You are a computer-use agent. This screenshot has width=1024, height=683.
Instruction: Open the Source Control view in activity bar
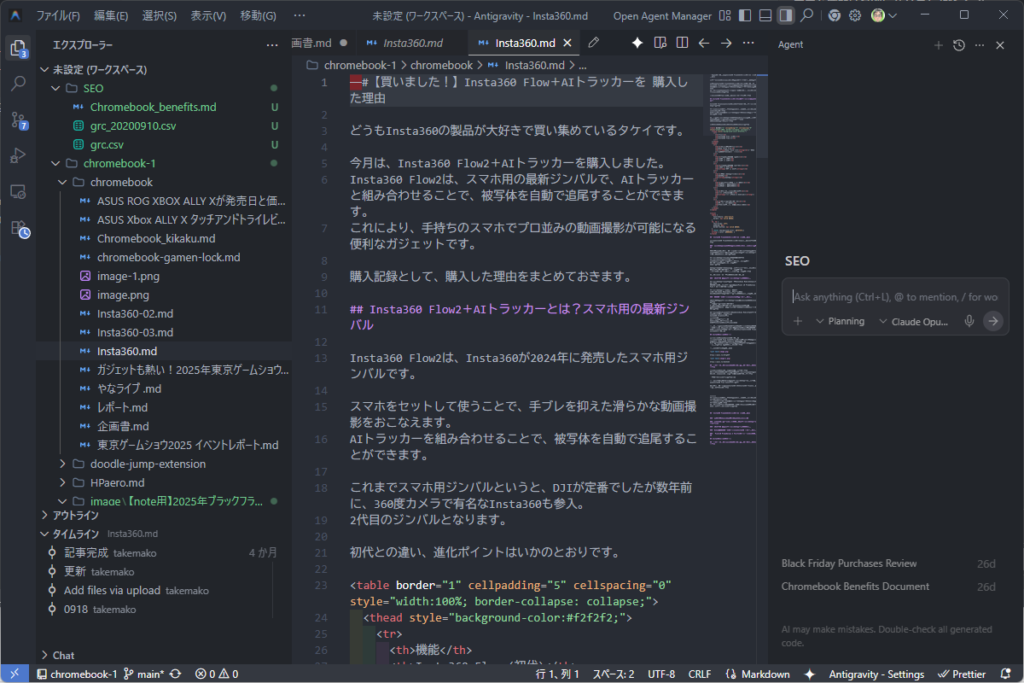18,120
